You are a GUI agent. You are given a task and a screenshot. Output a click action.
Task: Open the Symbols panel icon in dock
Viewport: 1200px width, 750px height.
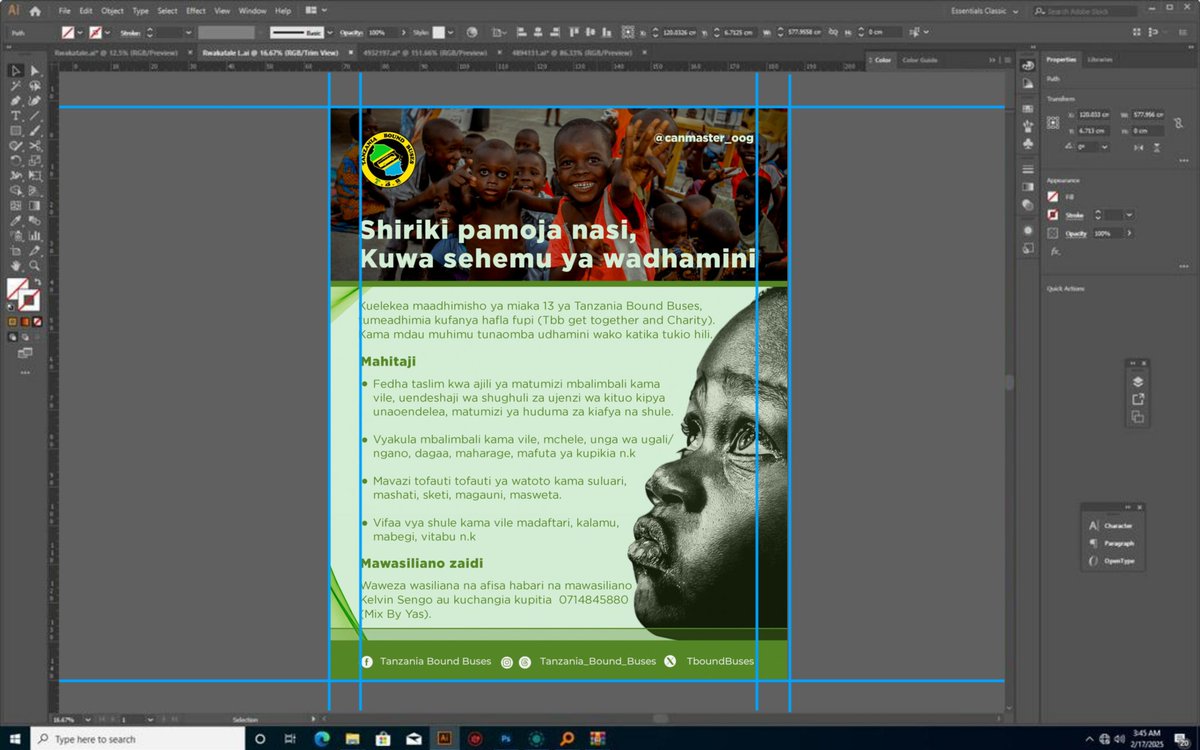click(x=1028, y=143)
